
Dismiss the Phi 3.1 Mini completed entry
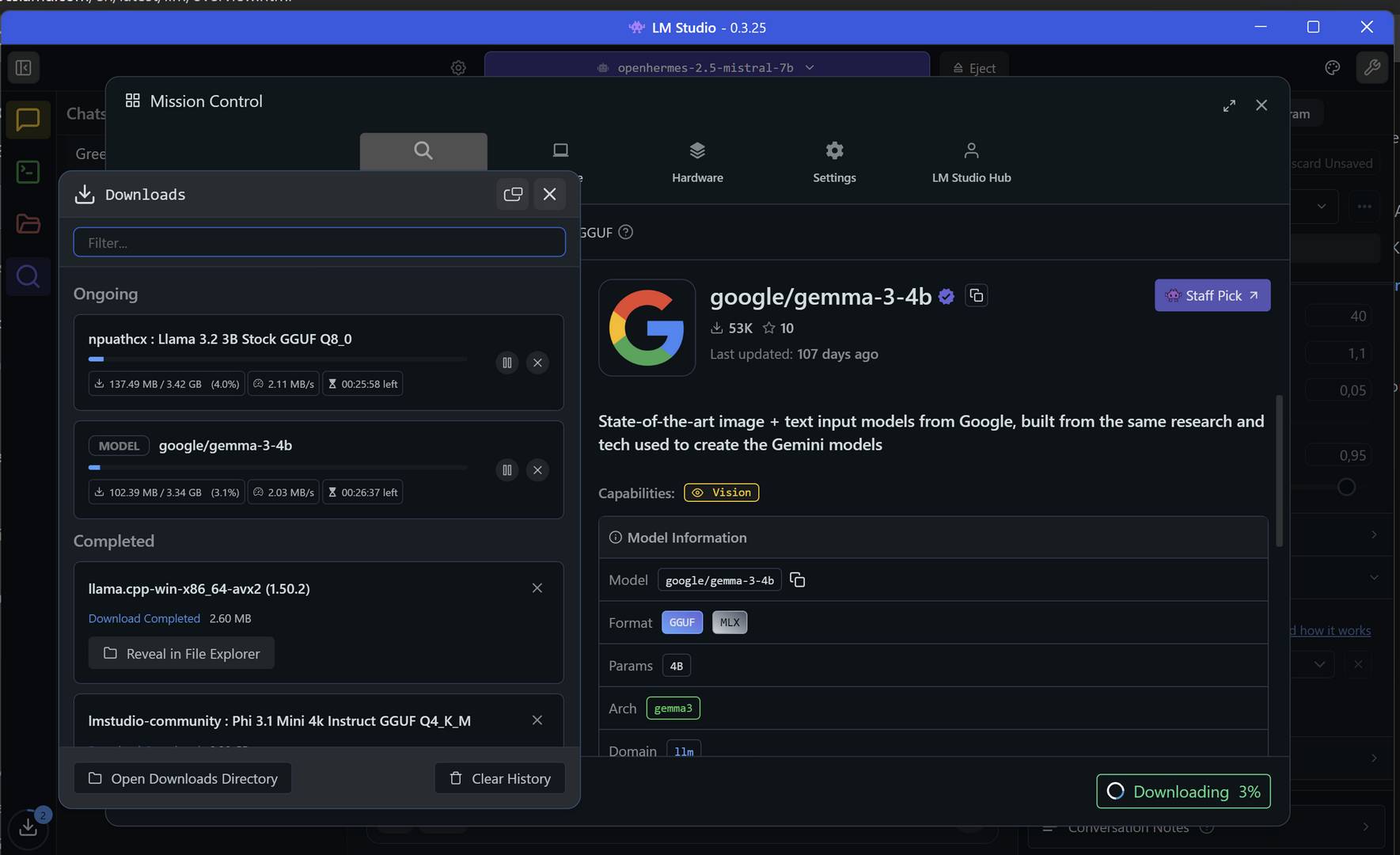(x=537, y=720)
